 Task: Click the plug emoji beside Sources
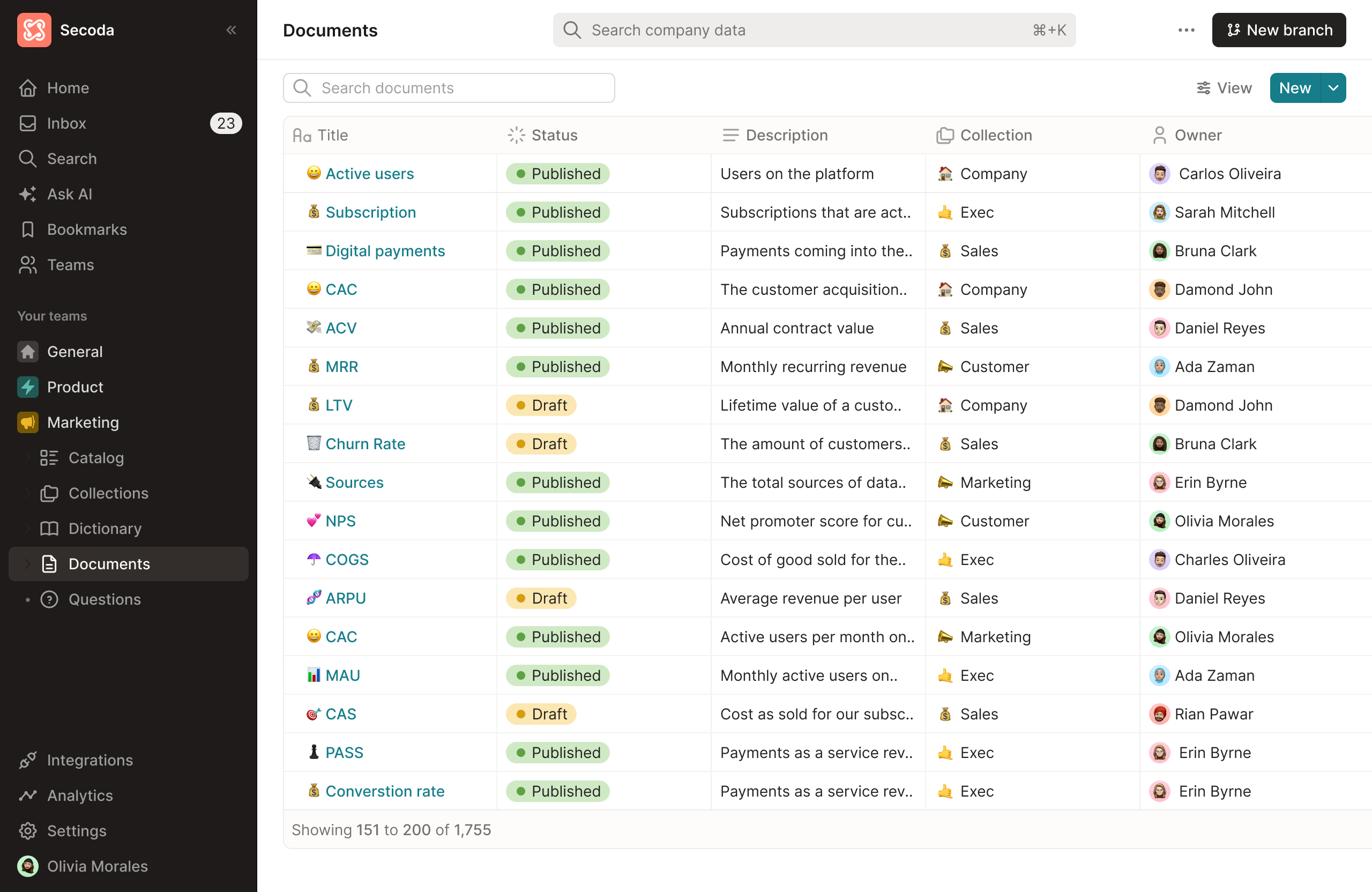coord(314,481)
